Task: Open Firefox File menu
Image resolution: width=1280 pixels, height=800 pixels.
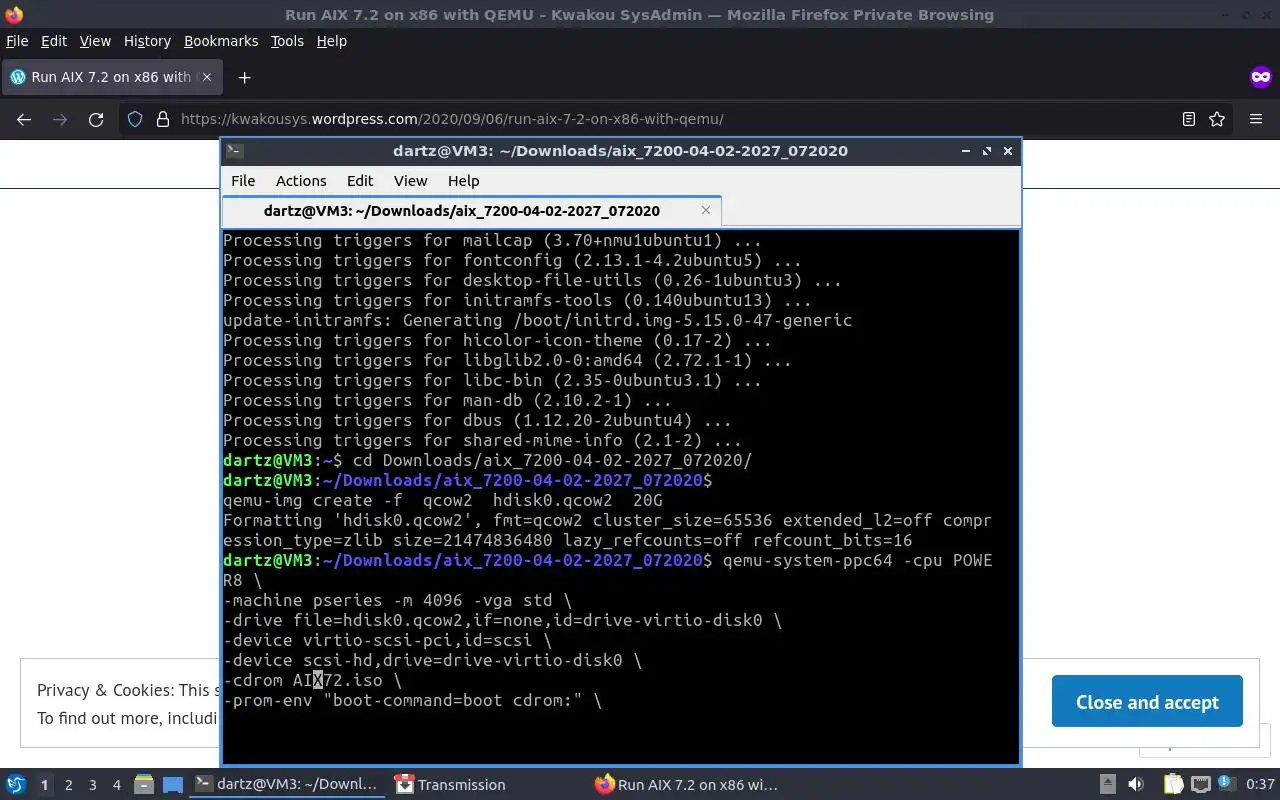Action: click(17, 41)
